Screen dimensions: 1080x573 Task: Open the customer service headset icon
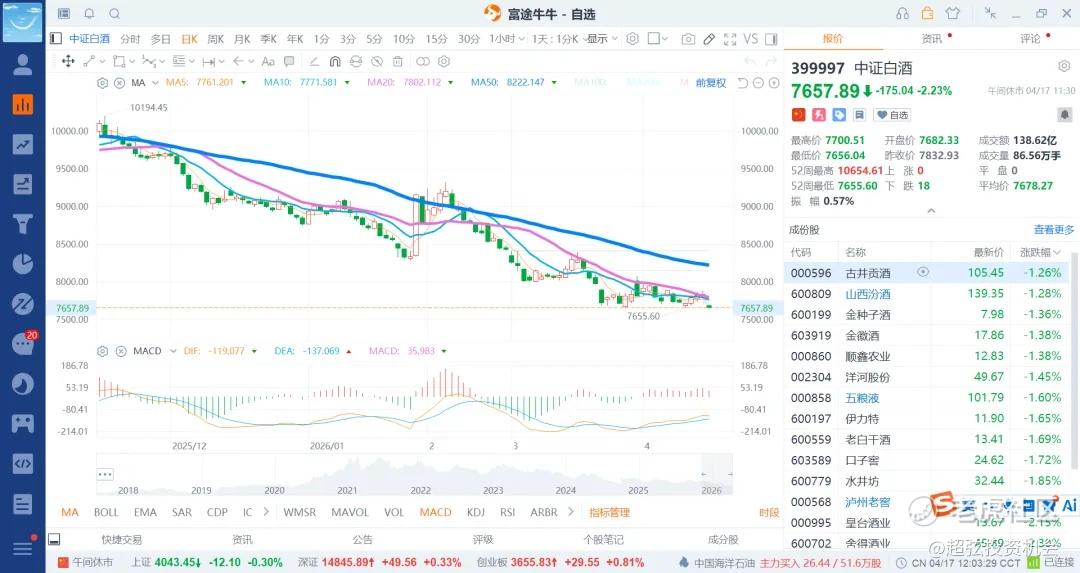pyautogui.click(x=902, y=13)
